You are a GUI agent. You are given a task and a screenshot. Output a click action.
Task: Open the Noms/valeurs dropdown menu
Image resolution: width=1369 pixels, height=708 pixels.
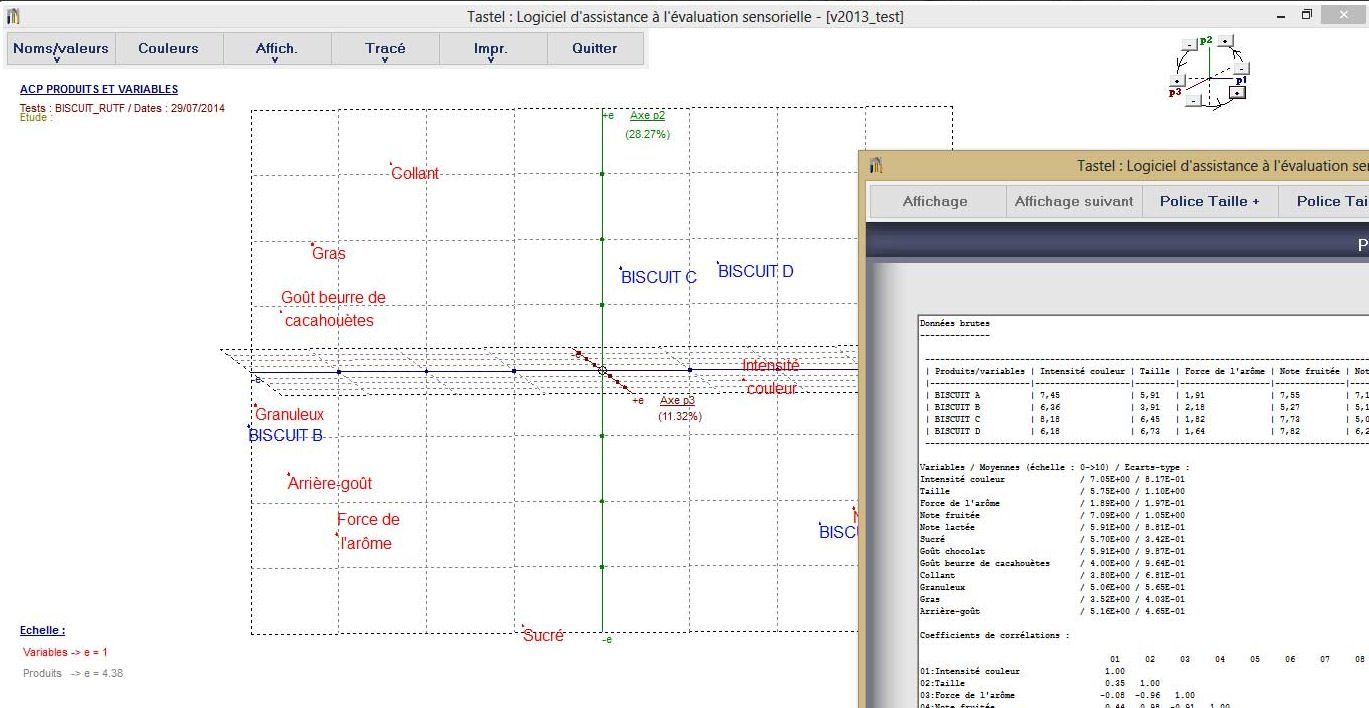(60, 48)
